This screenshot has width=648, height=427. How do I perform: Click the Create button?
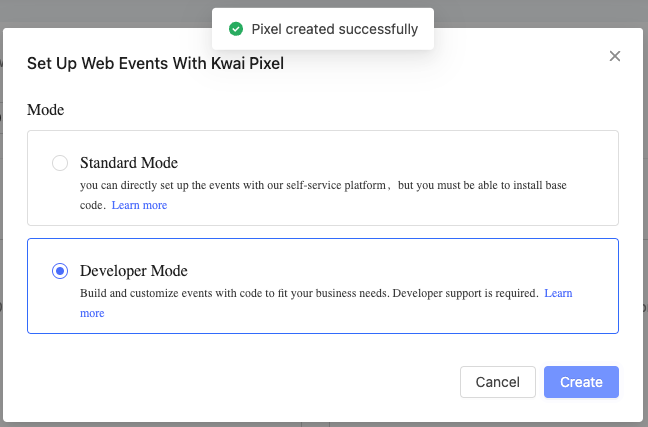pyautogui.click(x=581, y=382)
